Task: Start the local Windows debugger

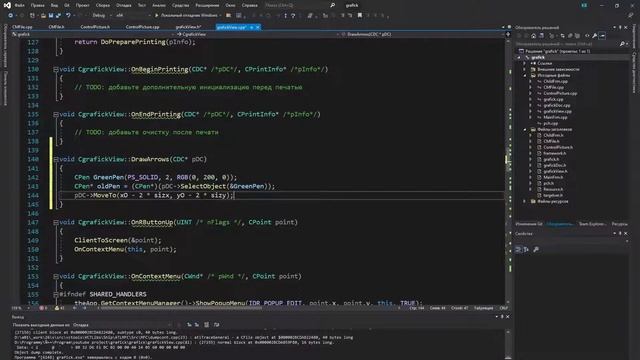Action: [187, 16]
